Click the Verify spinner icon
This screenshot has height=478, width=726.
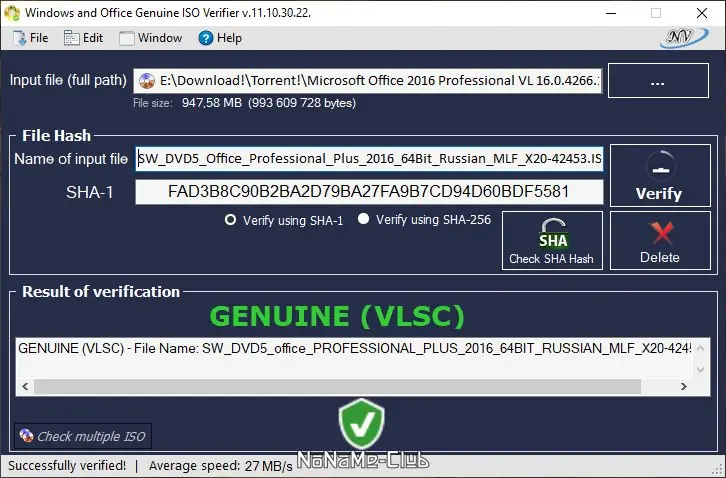[x=661, y=165]
